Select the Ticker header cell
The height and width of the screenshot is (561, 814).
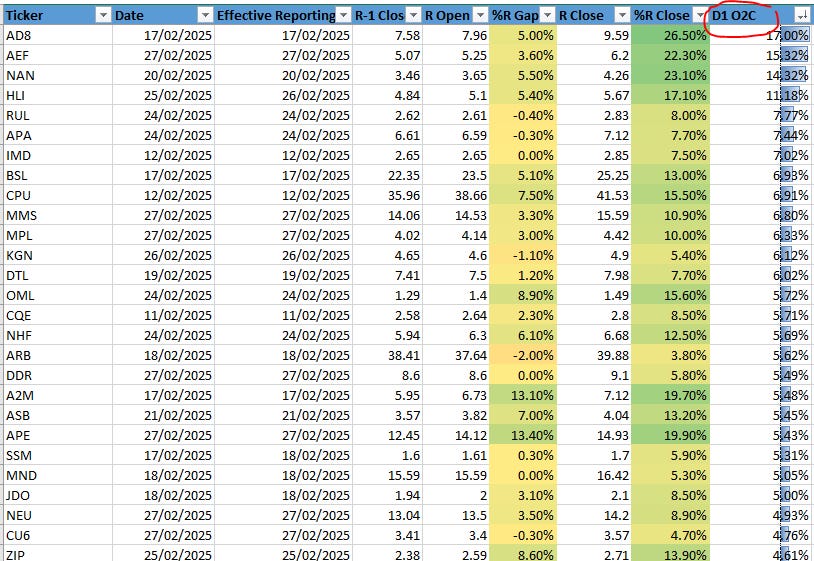[x=57, y=16]
